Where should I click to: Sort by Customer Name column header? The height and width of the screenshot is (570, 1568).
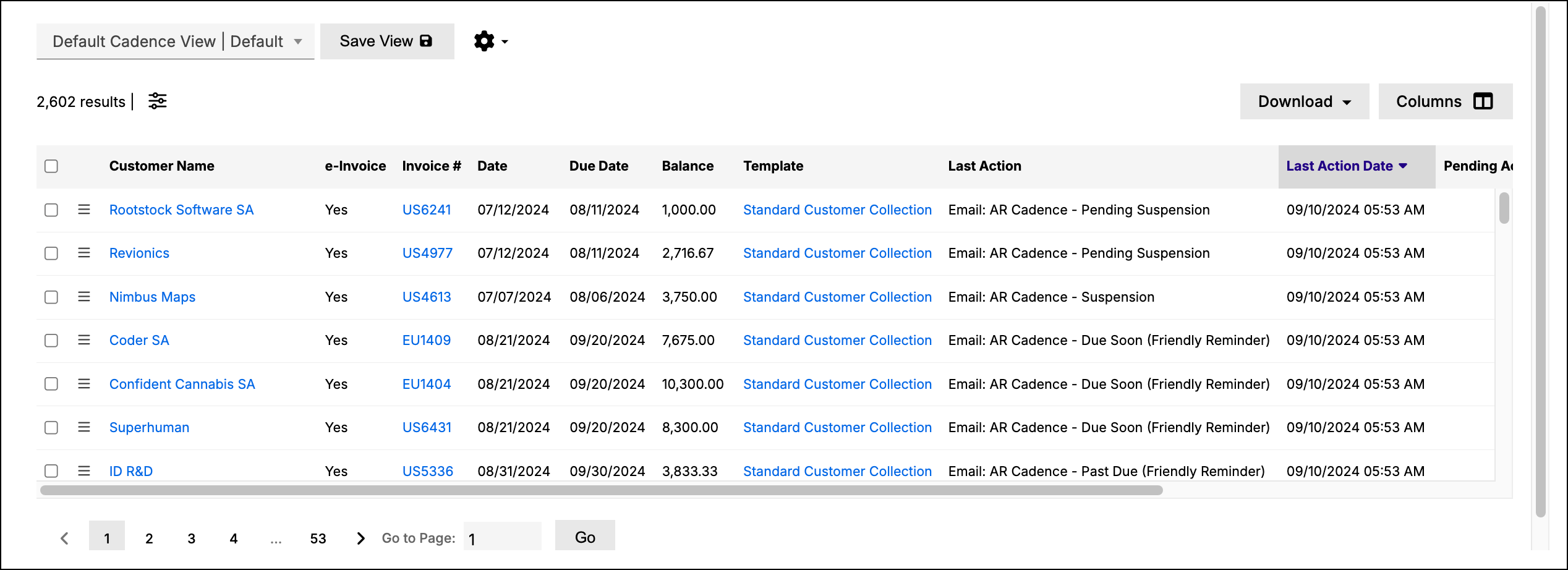pos(162,166)
